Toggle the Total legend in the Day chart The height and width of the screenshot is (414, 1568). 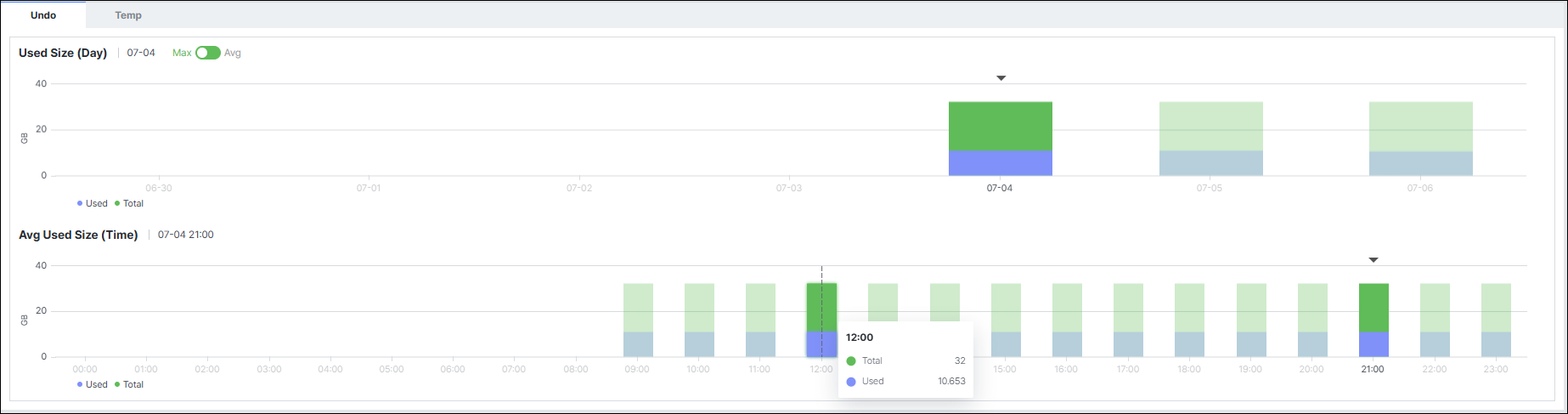pyautogui.click(x=129, y=203)
